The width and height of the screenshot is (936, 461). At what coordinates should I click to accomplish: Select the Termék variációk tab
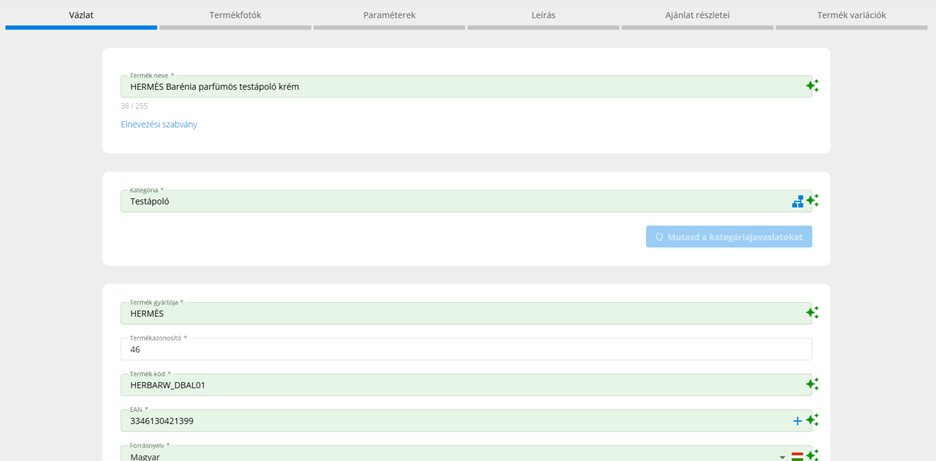click(851, 16)
